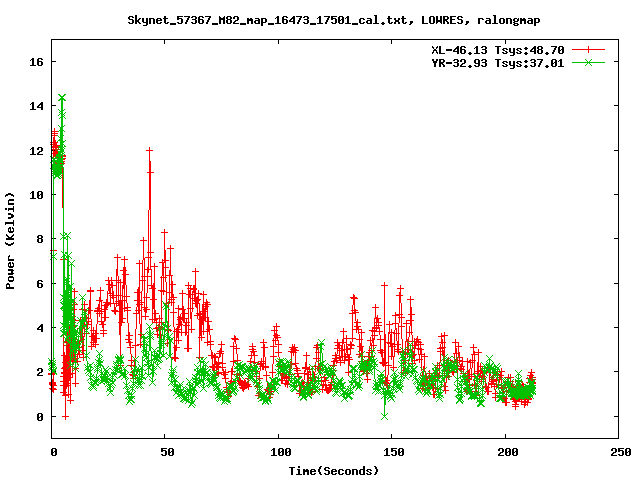Click the red zero-value marker near 6 seconds

pos(65,417)
